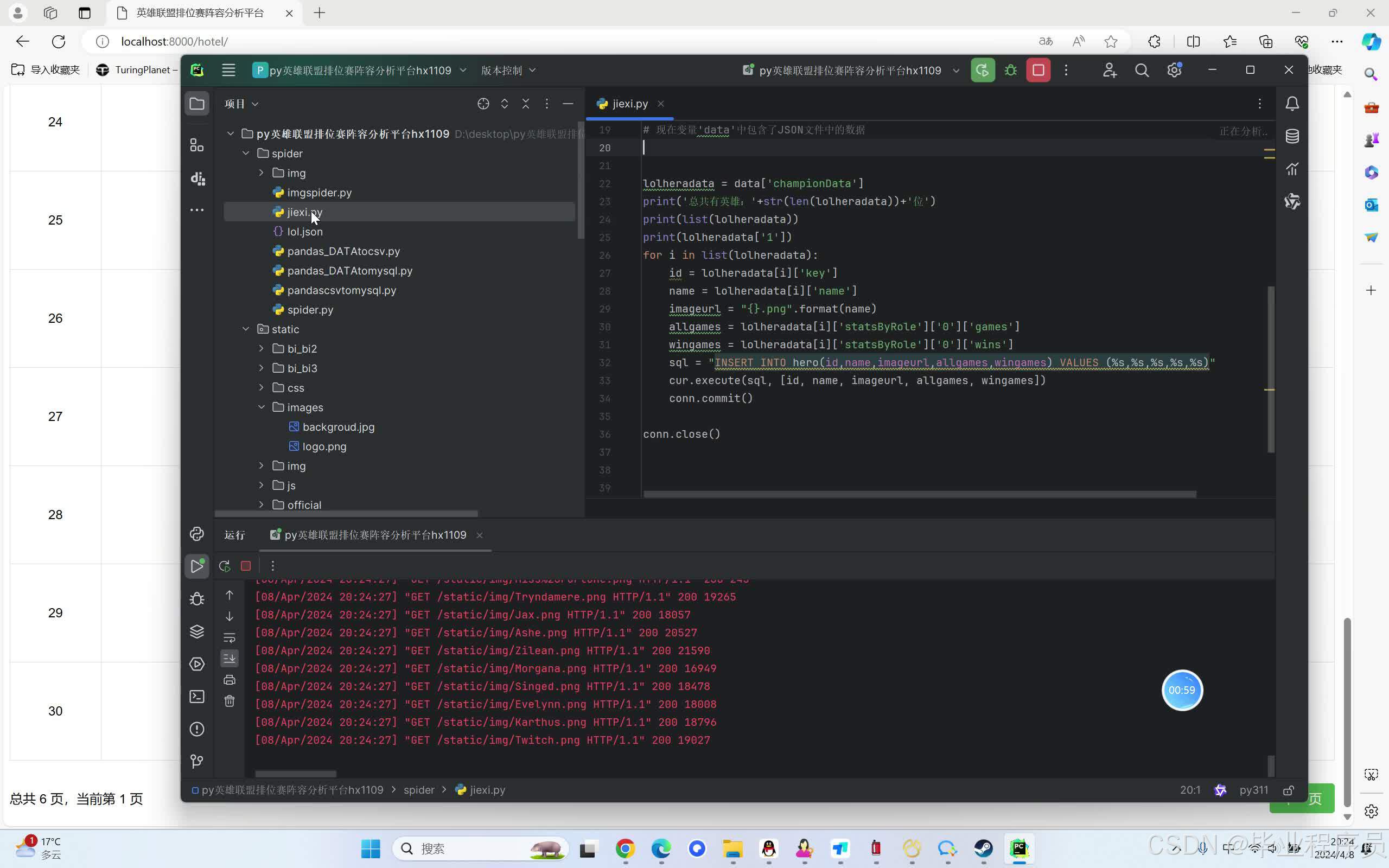Click py311 interpreter in status bar
Screen dimensions: 1389x868
[1253, 790]
